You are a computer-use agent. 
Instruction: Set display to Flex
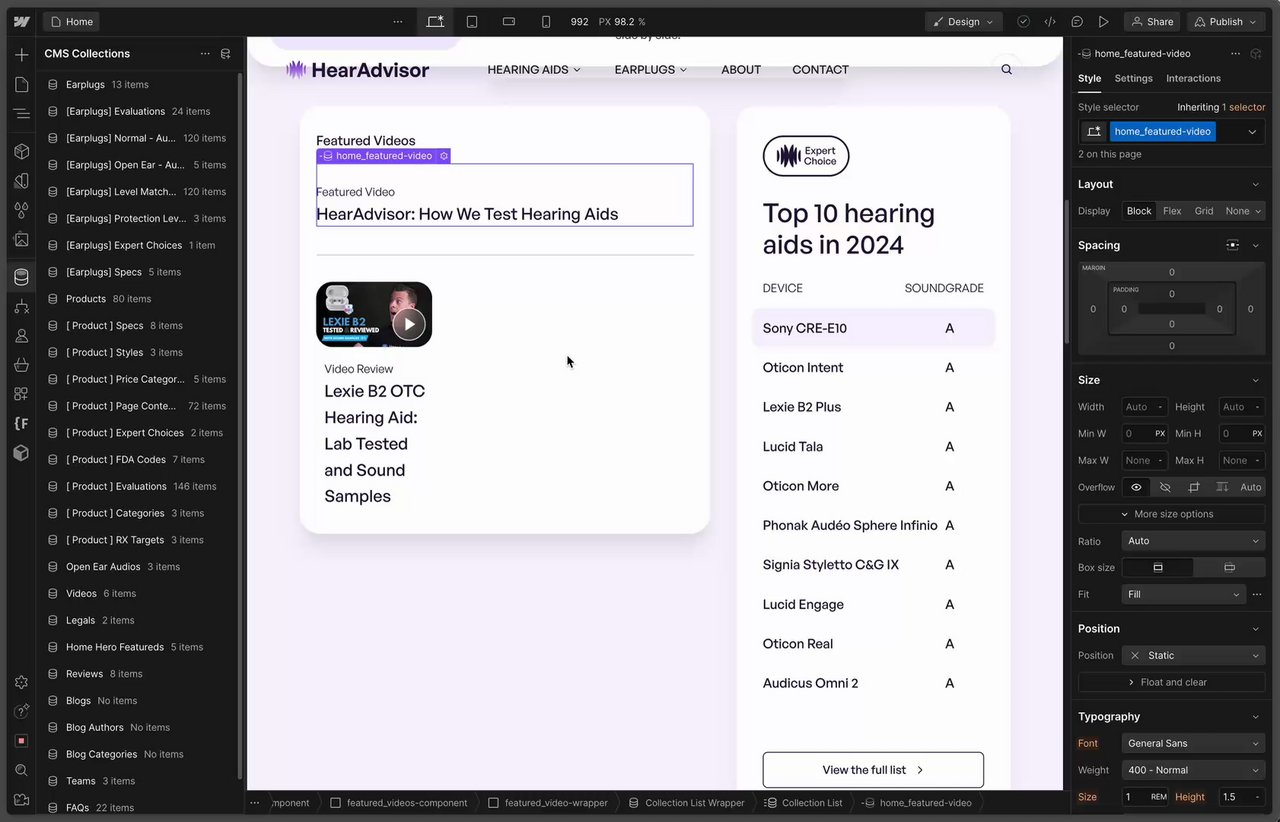(x=1172, y=211)
